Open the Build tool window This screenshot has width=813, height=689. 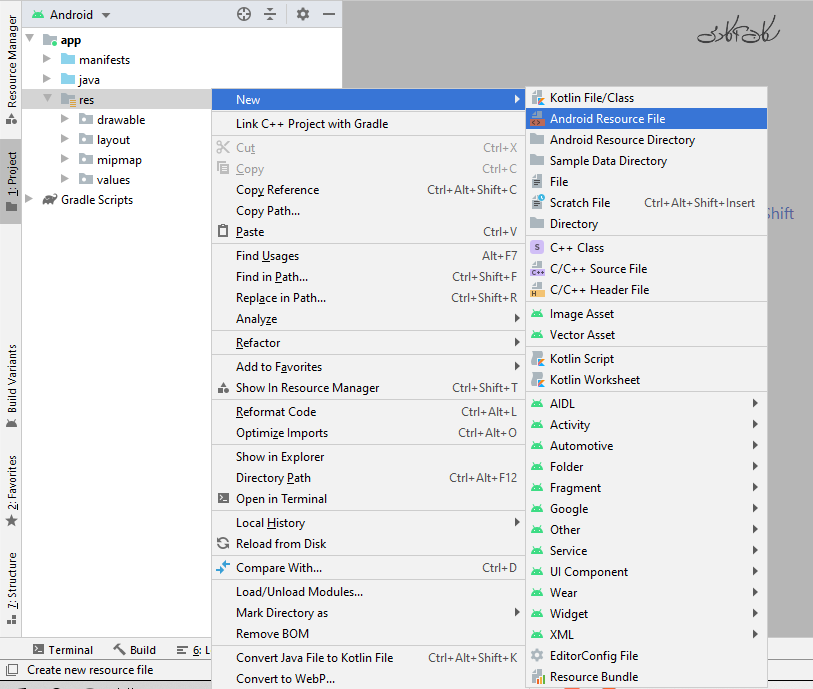click(134, 650)
